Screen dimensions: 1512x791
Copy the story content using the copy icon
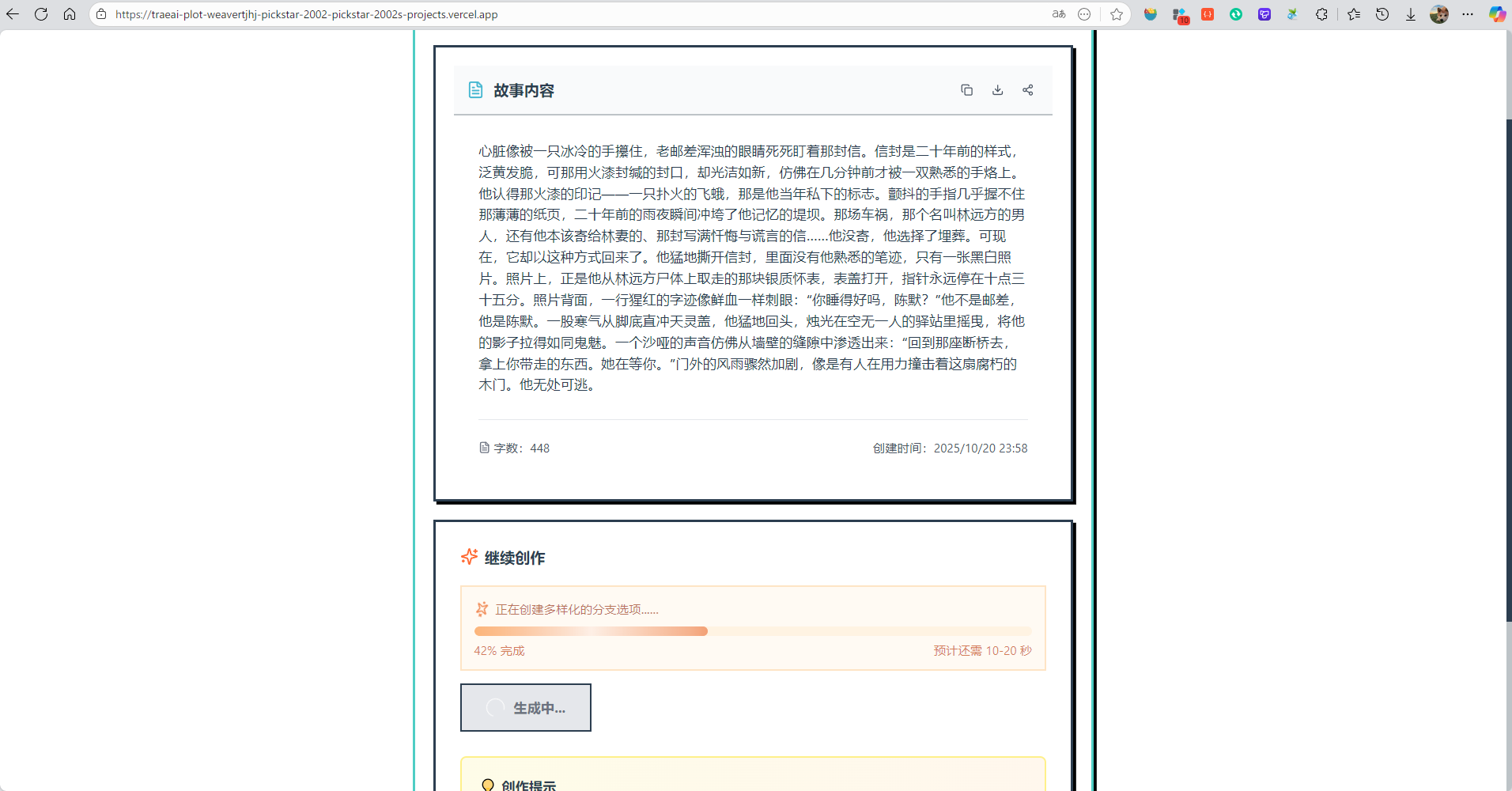(x=966, y=89)
